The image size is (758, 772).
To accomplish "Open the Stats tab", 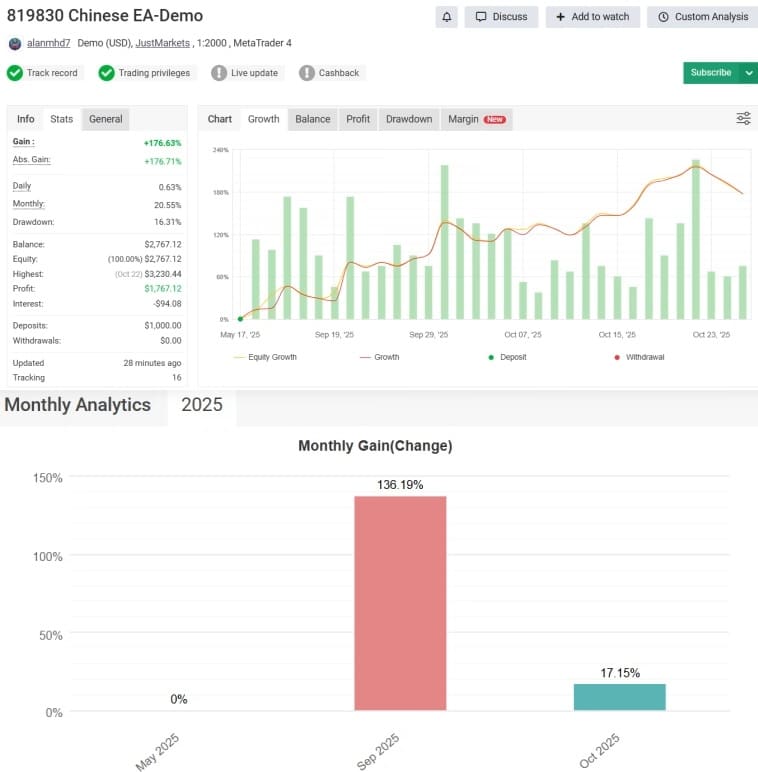I will (x=62, y=119).
